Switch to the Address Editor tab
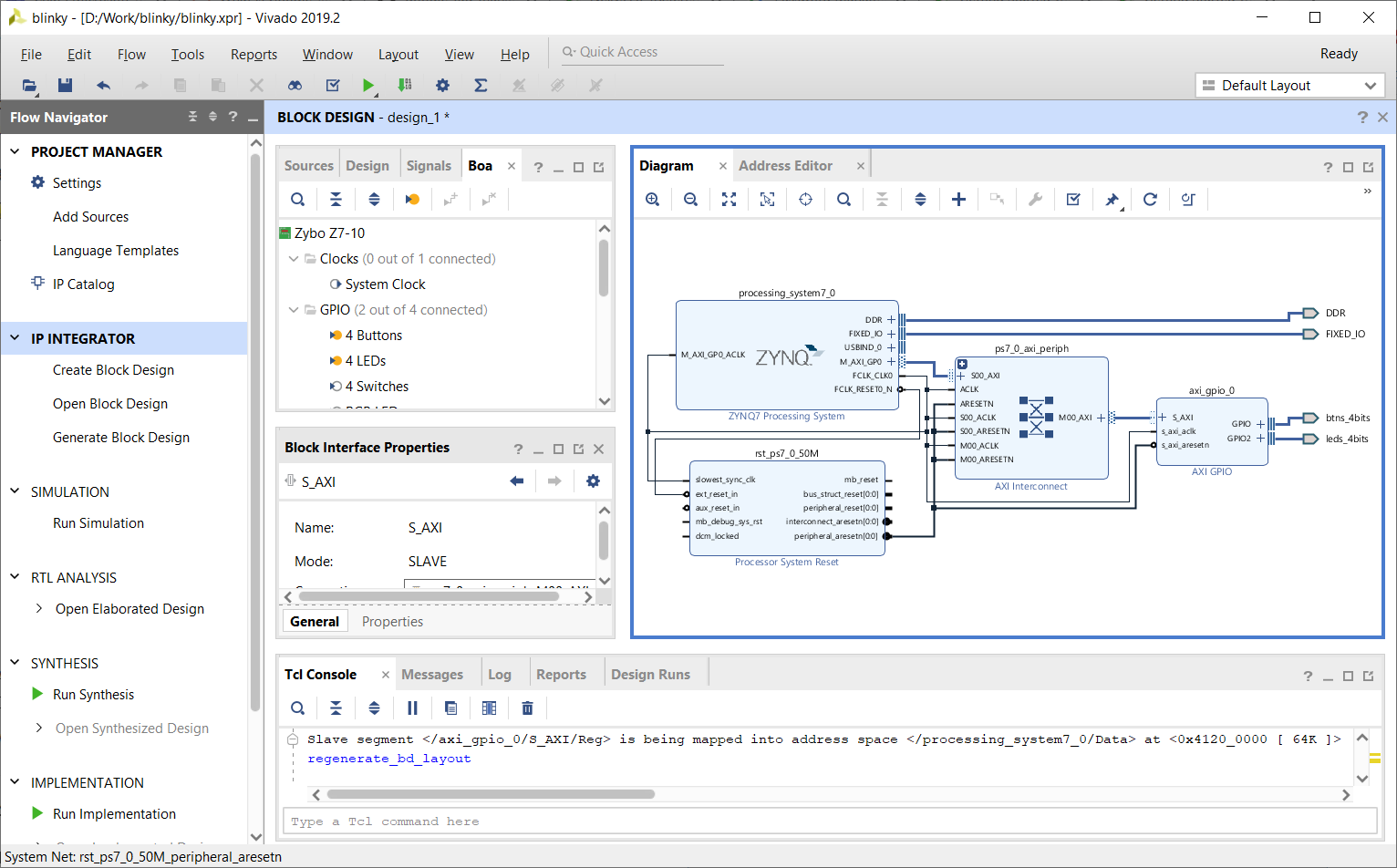This screenshot has height=868, width=1397. click(x=785, y=165)
